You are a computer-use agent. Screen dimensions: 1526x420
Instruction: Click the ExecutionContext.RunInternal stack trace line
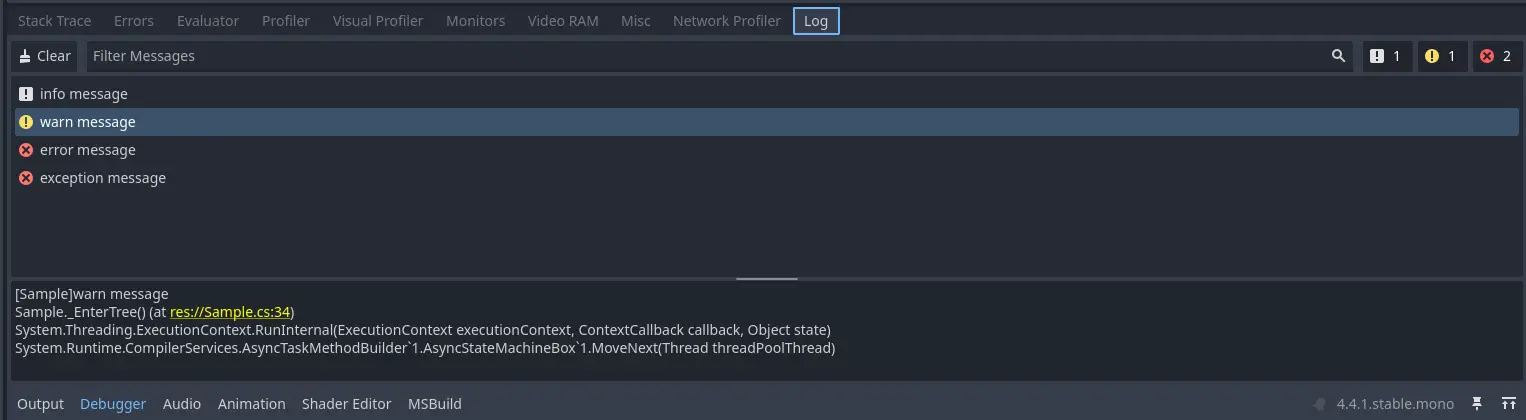coord(423,330)
